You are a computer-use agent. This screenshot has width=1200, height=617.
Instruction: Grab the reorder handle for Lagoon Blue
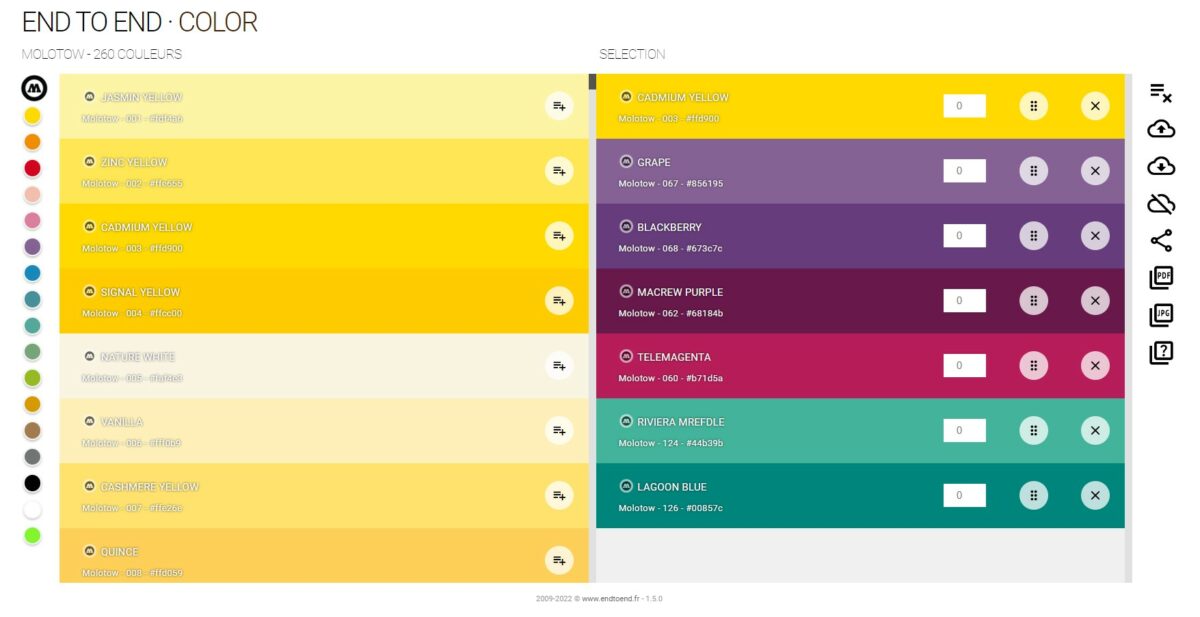coord(1033,496)
